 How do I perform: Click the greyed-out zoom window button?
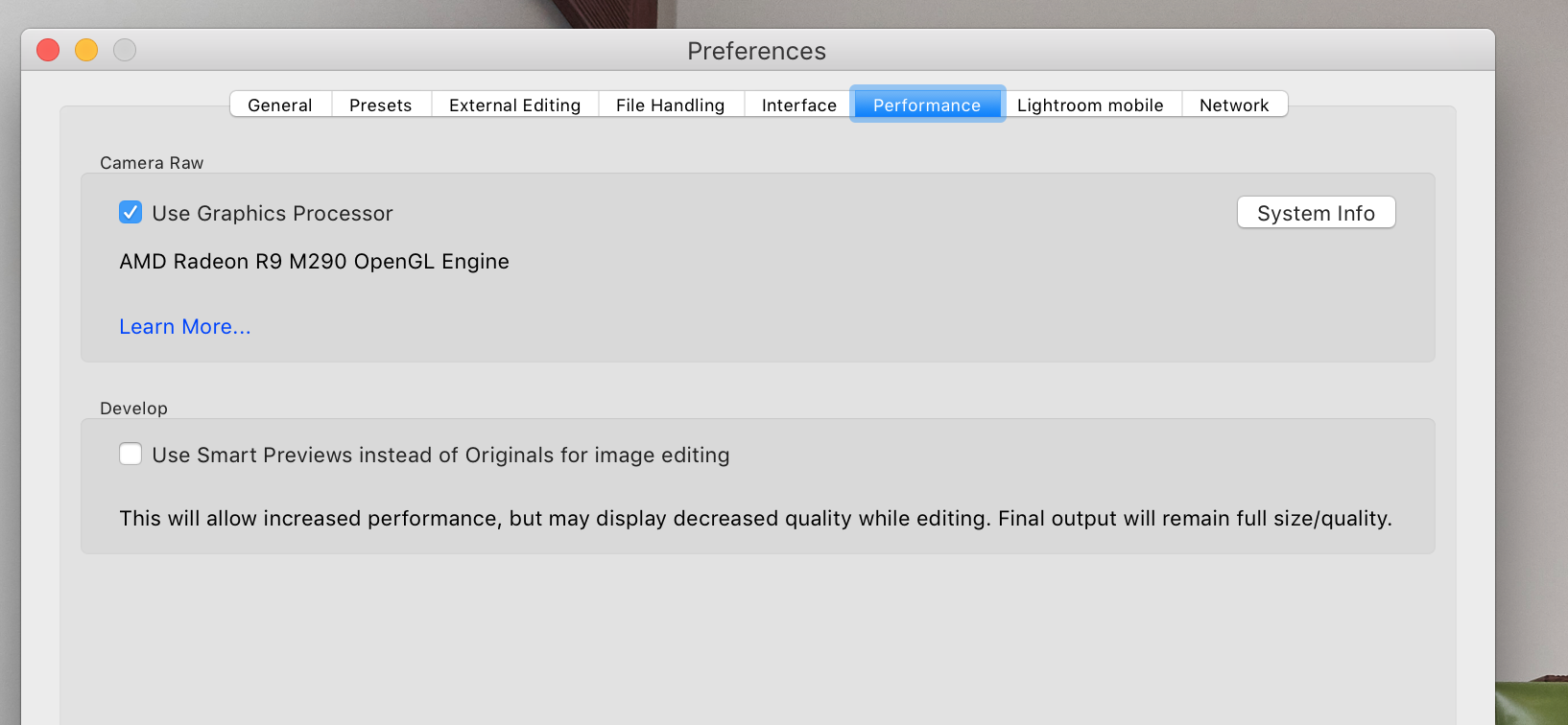coord(125,50)
